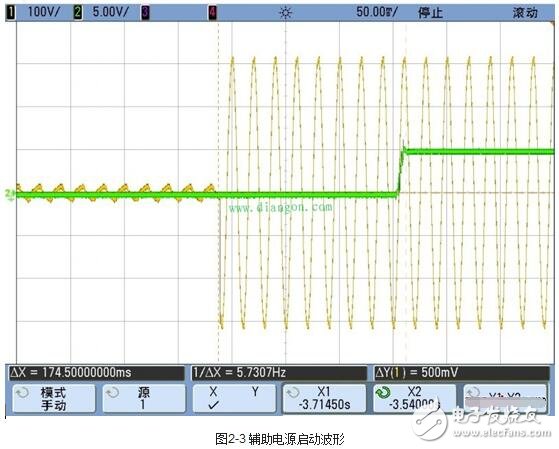Open the 模式 手动 mode selector
This screenshot has height=449, width=559.
pyautogui.click(x=54, y=399)
